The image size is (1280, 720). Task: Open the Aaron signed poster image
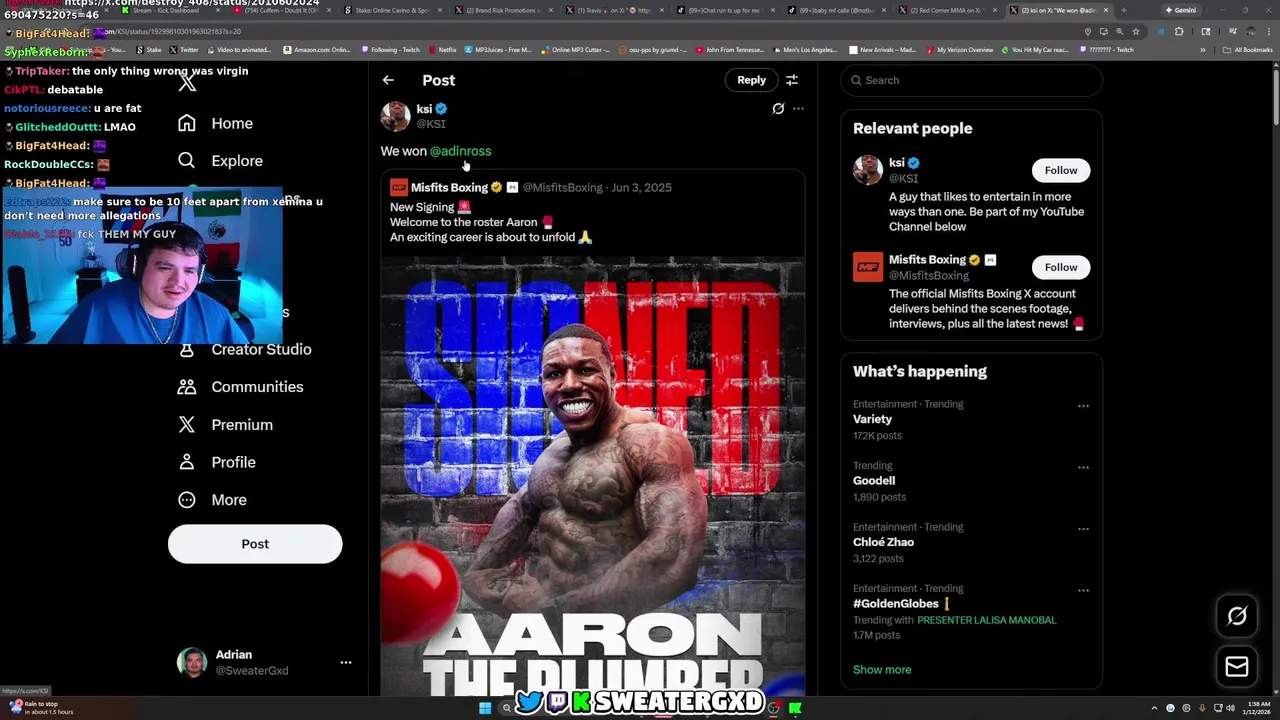[x=592, y=475]
